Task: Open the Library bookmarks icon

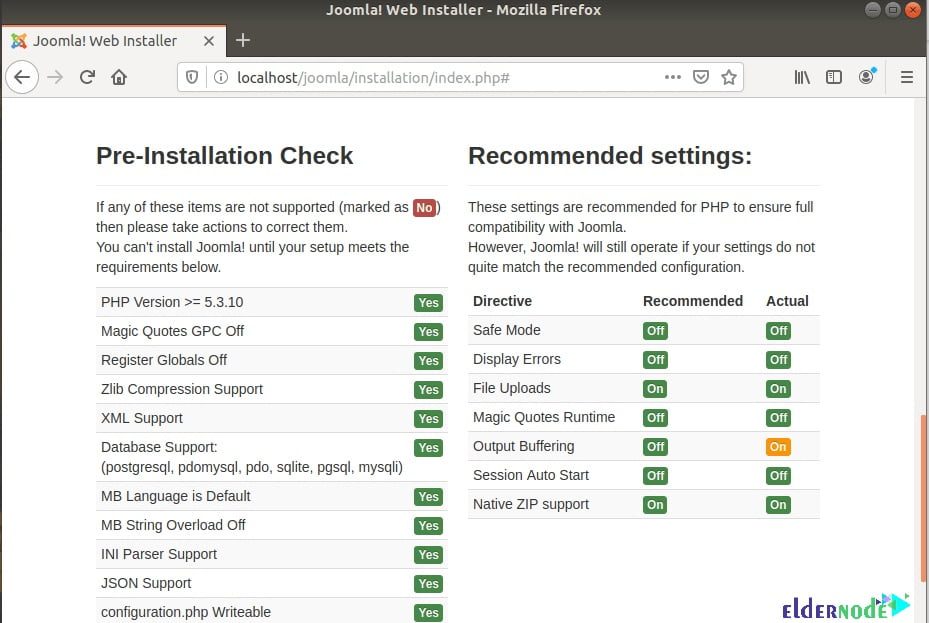Action: pos(802,77)
